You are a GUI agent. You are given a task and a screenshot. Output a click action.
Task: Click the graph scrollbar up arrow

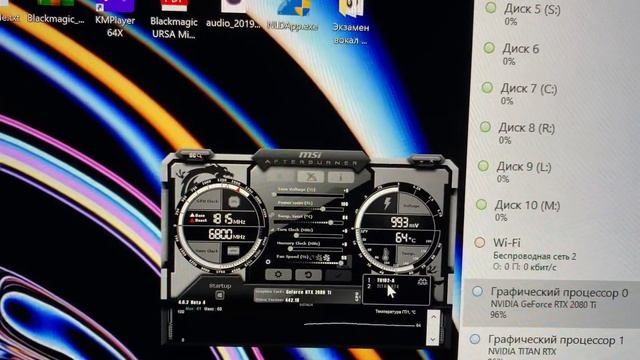coord(433,316)
